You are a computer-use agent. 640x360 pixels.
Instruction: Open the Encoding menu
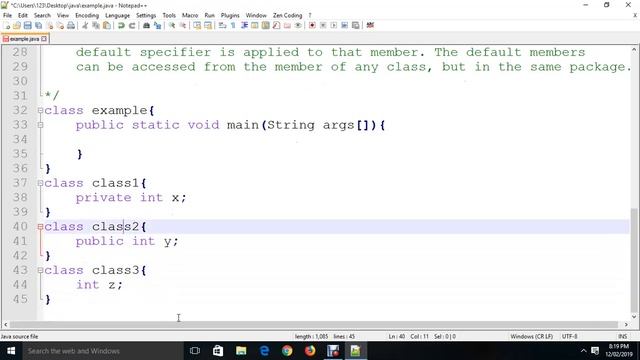coord(87,16)
